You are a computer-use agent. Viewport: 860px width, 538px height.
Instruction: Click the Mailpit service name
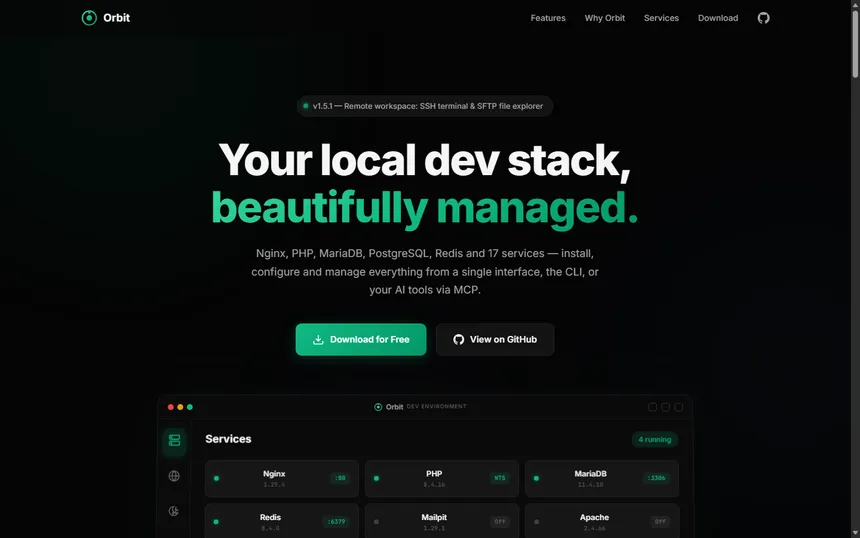(x=434, y=517)
